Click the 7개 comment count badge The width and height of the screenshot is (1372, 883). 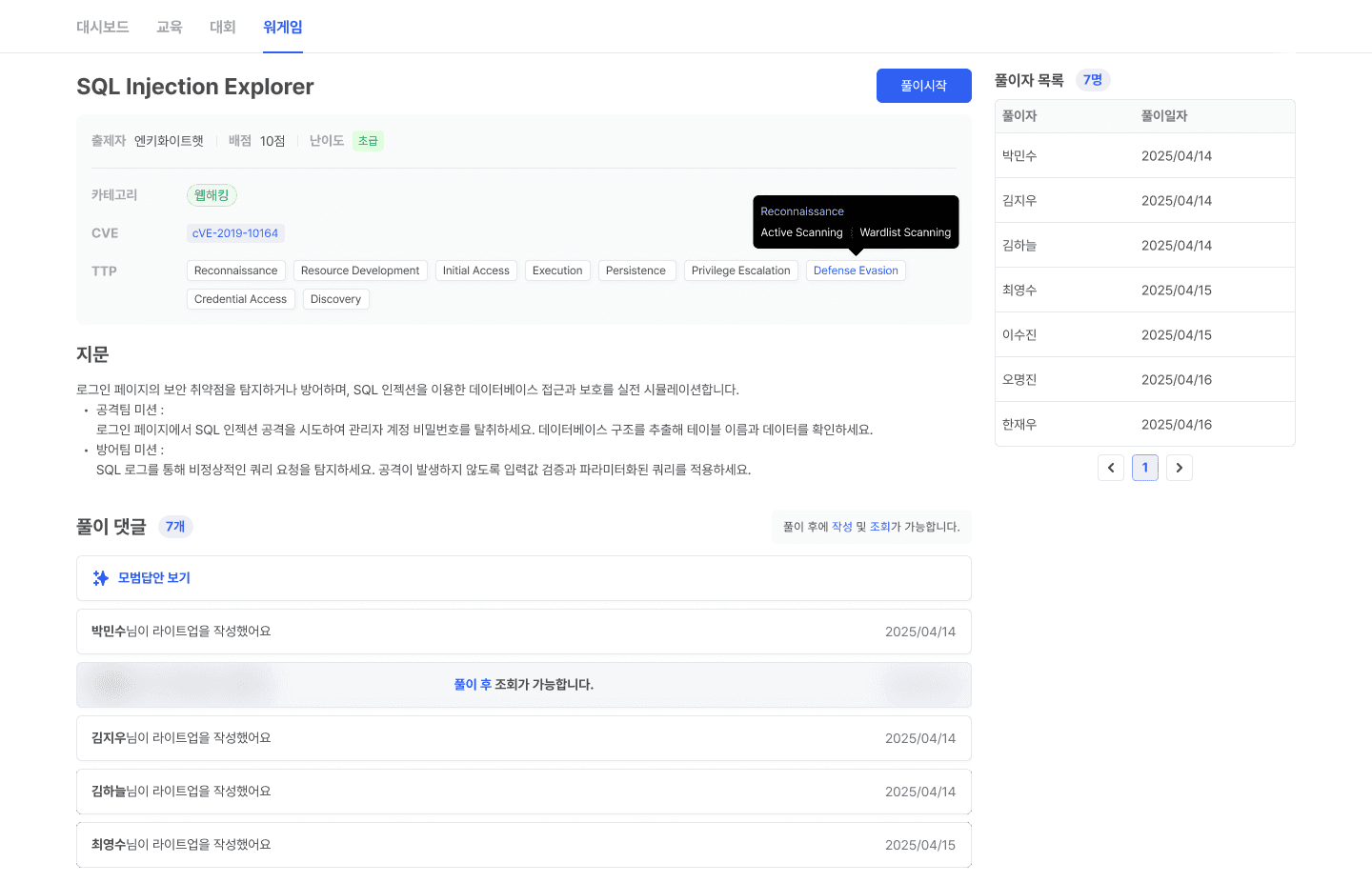click(x=175, y=527)
